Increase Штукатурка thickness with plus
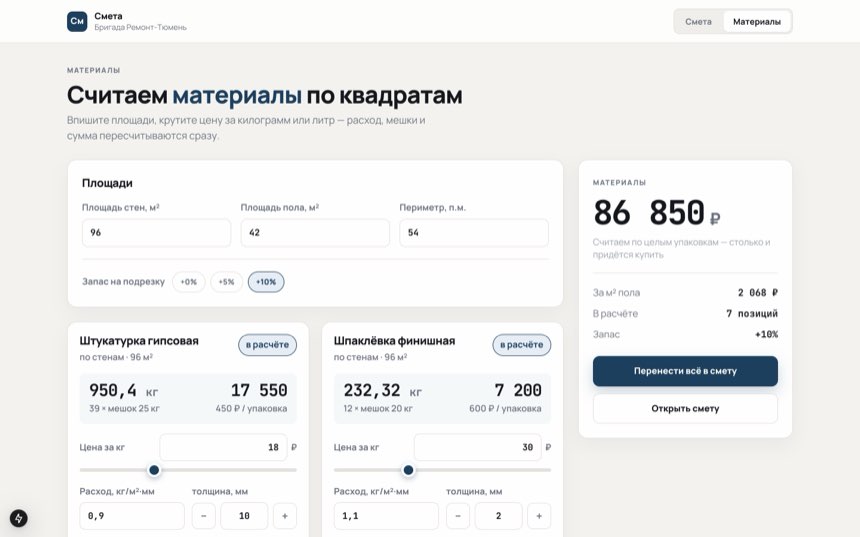Image resolution: width=860 pixels, height=537 pixels. tap(285, 516)
